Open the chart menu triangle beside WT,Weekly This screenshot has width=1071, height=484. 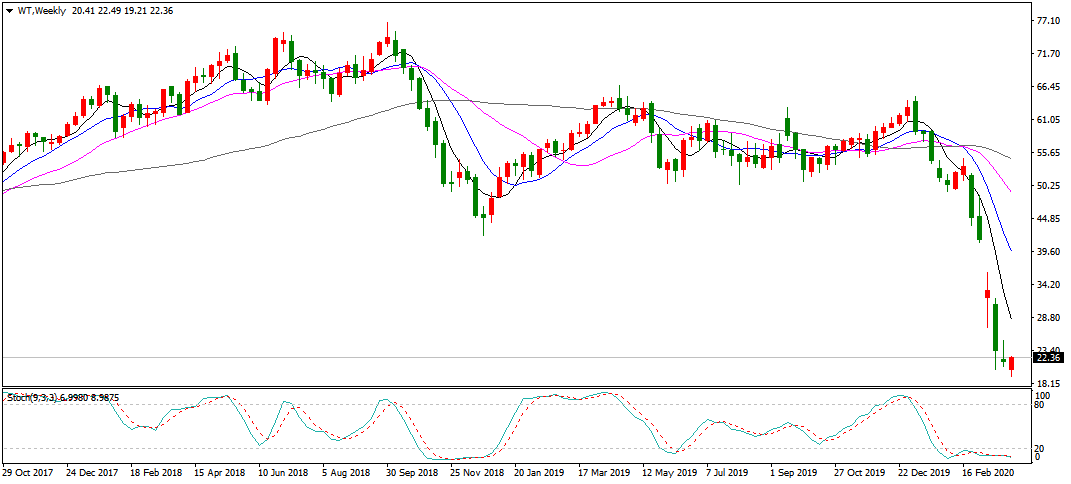(x=9, y=10)
